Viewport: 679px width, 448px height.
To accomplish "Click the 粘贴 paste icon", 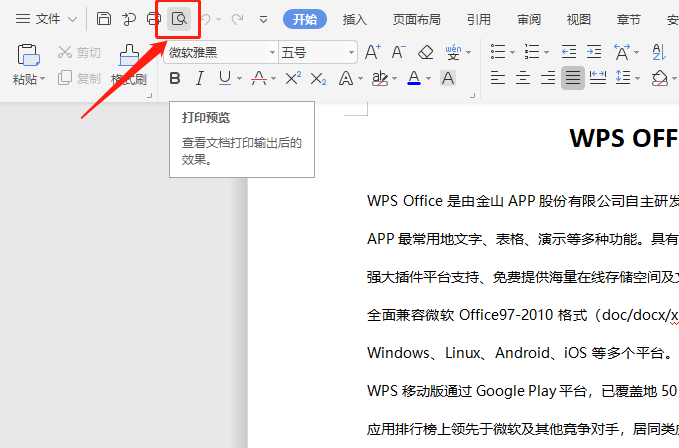I will click(28, 56).
